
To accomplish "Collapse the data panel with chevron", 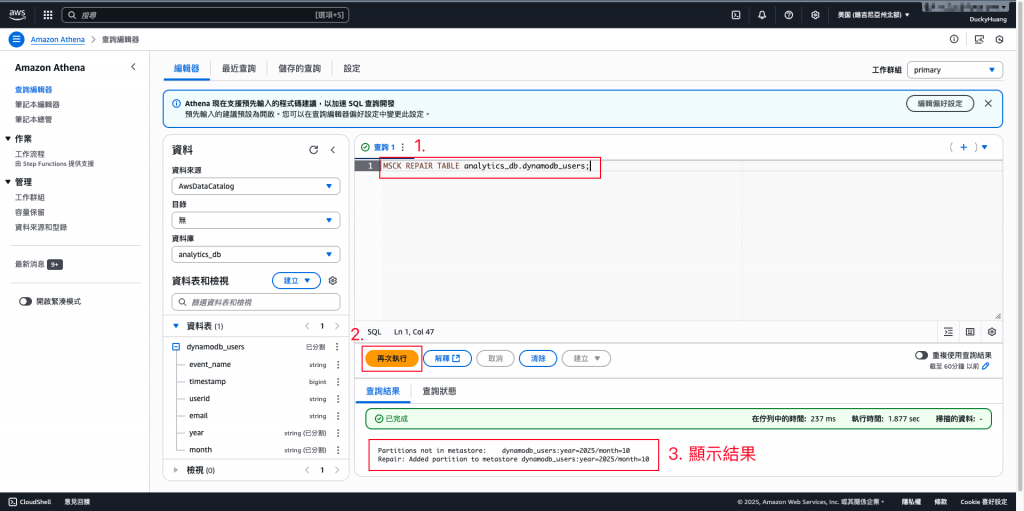I will [x=332, y=150].
